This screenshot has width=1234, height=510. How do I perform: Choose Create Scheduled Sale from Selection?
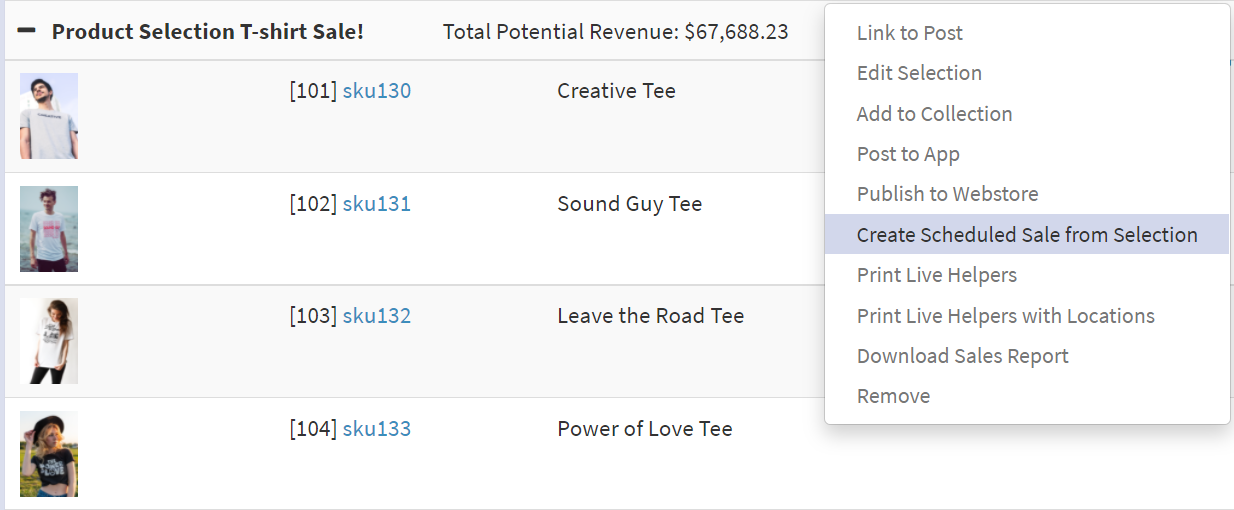point(1027,235)
